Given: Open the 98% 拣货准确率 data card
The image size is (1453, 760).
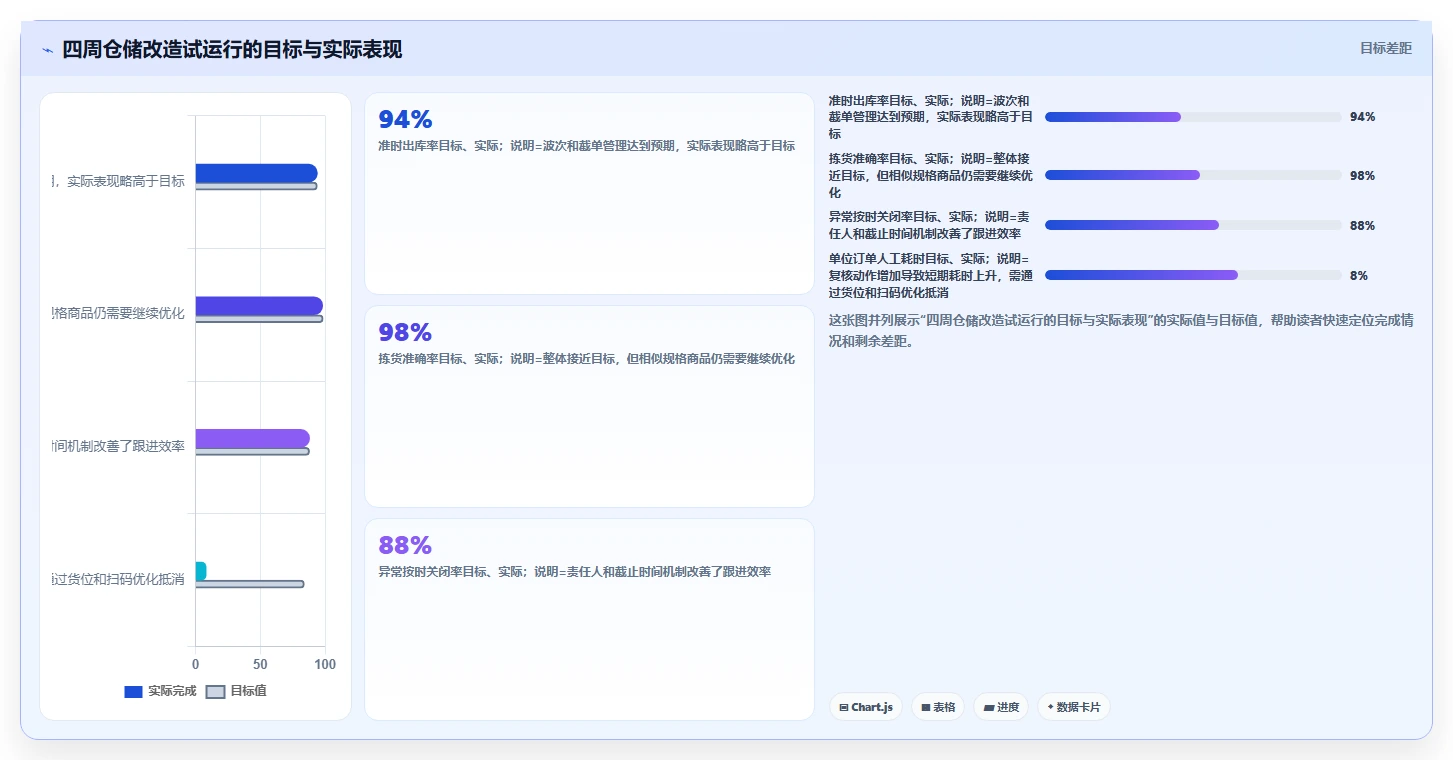Looking at the screenshot, I should coord(590,406).
